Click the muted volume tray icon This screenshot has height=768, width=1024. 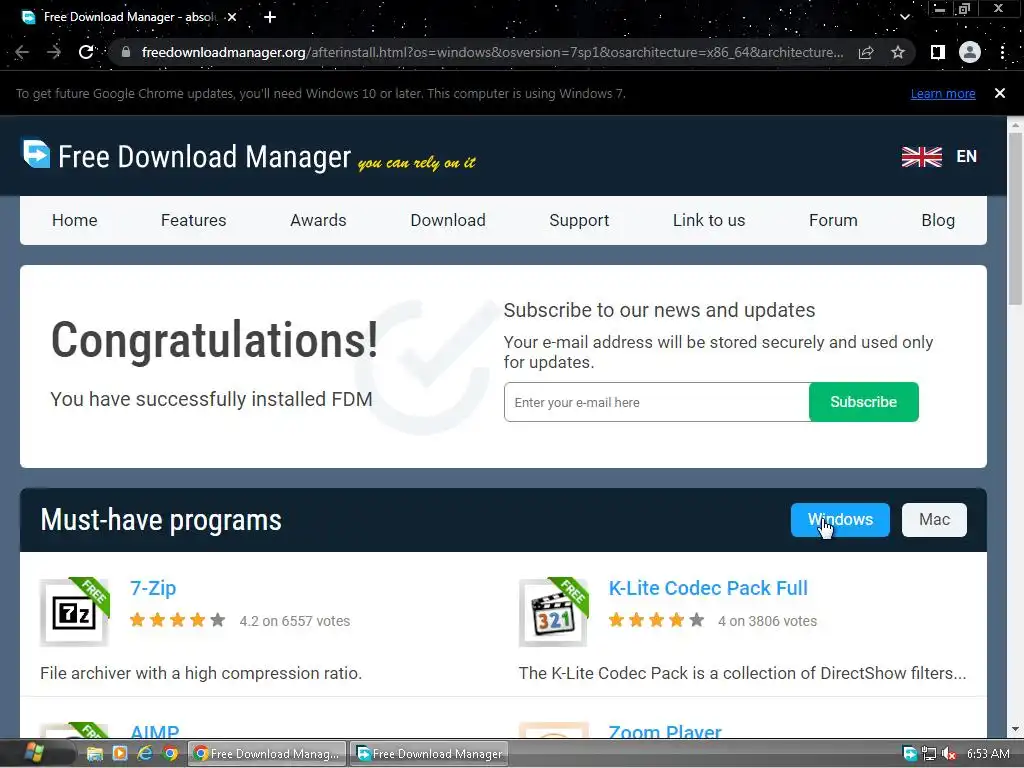pyautogui.click(x=949, y=754)
